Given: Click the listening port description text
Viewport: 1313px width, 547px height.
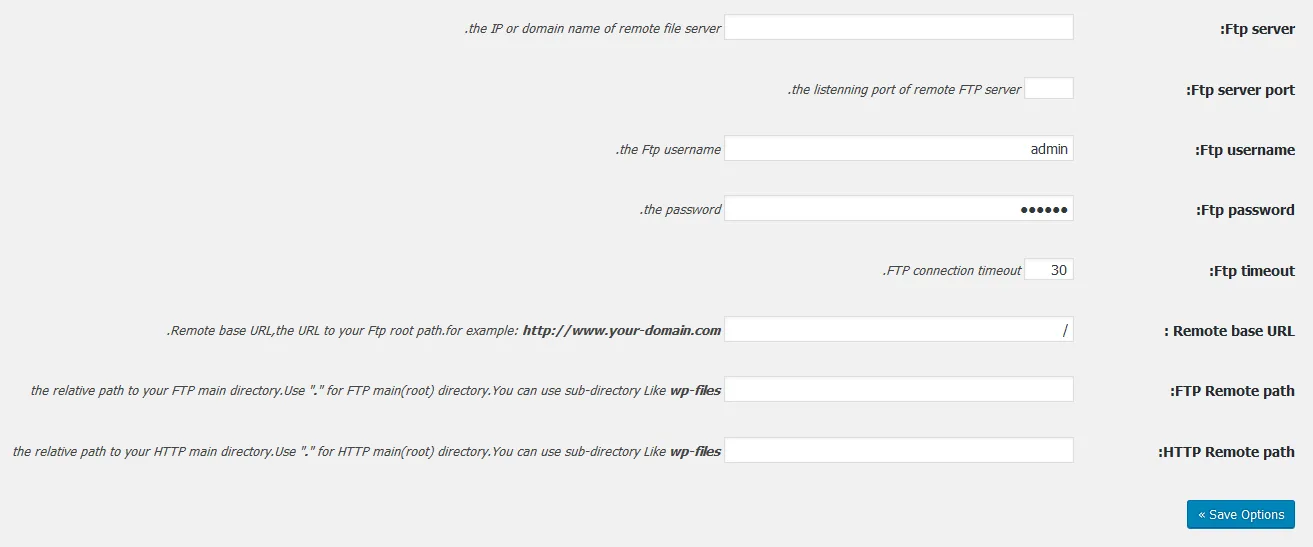Looking at the screenshot, I should click(904, 89).
